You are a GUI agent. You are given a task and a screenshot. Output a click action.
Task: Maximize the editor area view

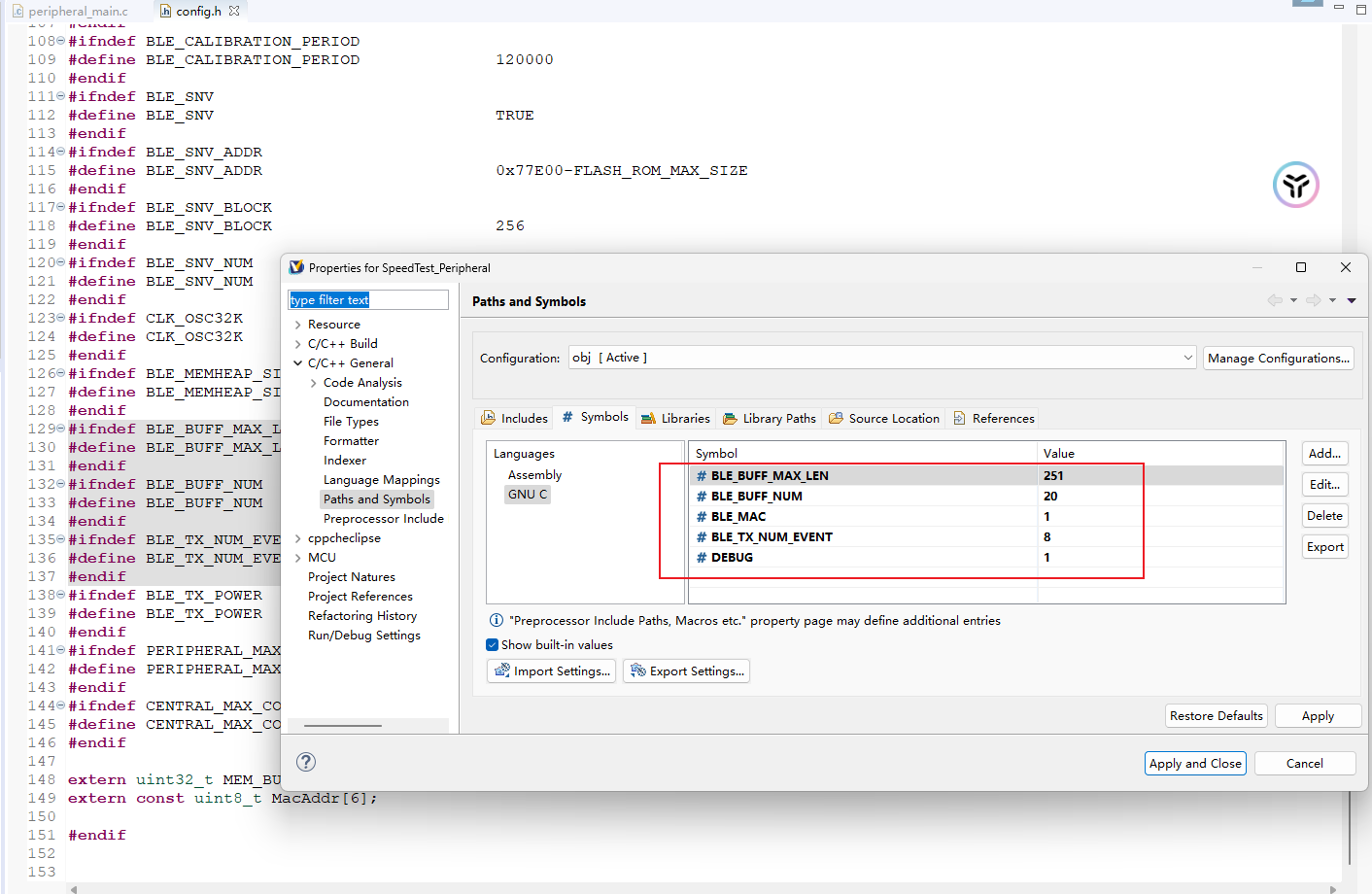click(1359, 8)
